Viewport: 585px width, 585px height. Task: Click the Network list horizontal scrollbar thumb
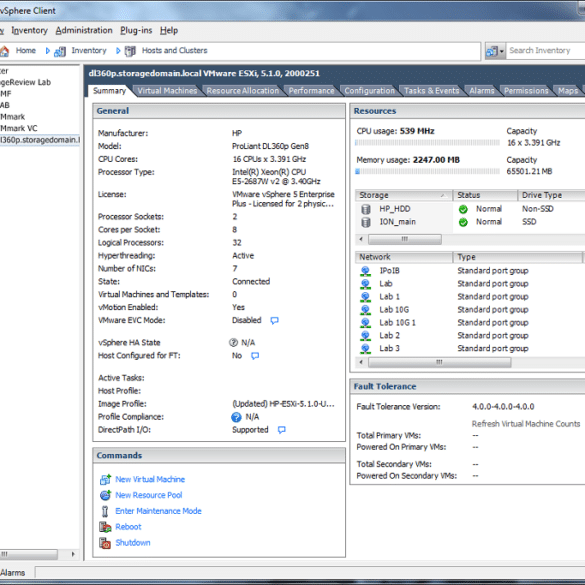click(x=439, y=362)
